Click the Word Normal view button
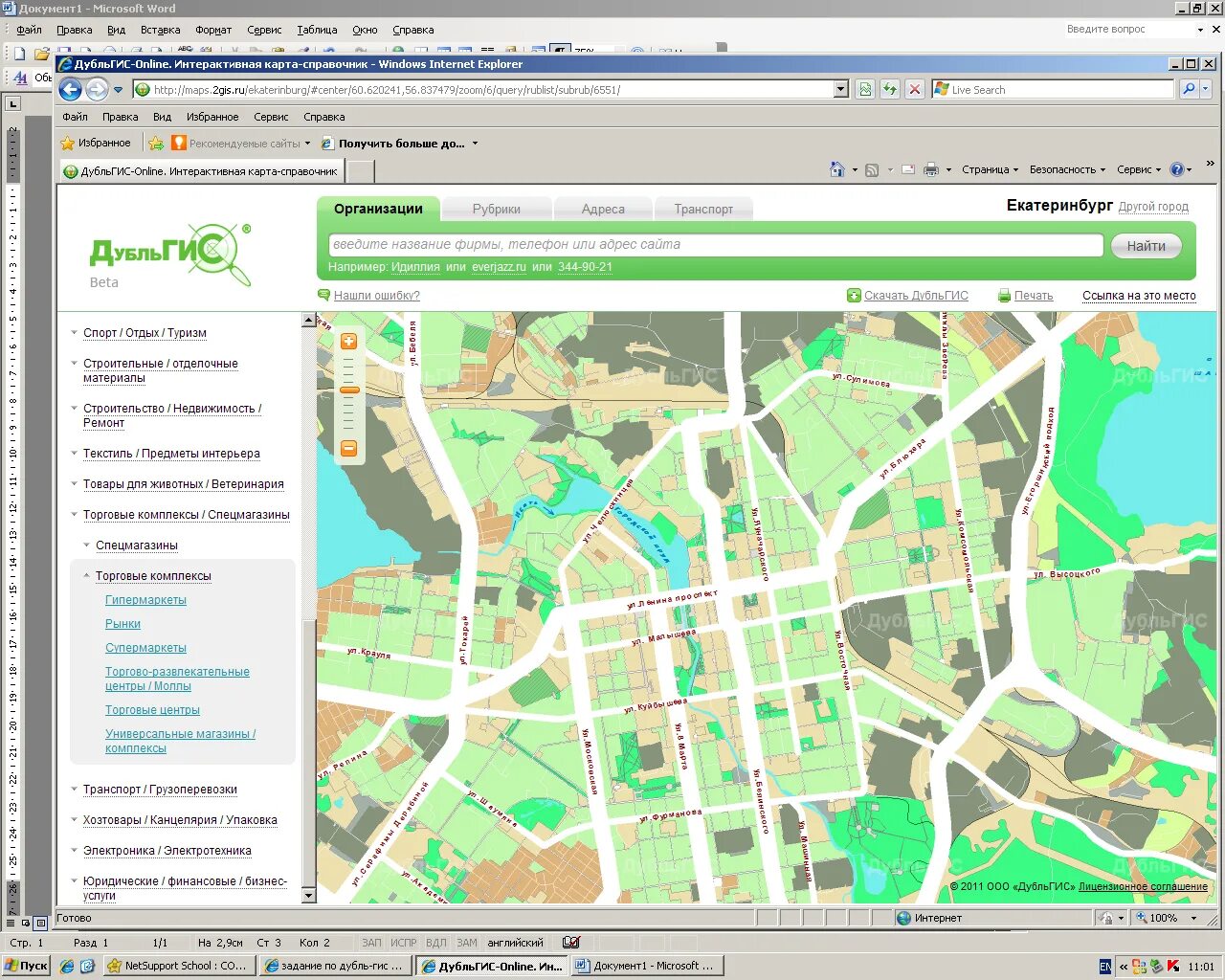Viewport: 1225px width, 980px height. 11,924
